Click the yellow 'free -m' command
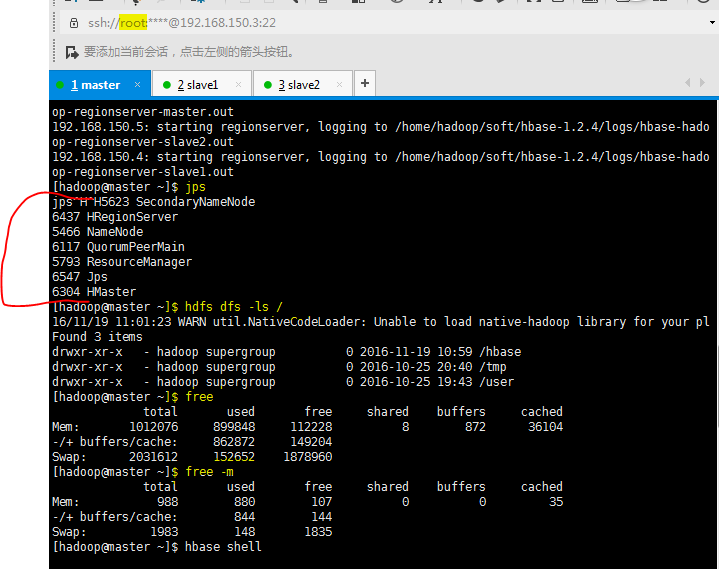Viewport: 719px width, 569px height. (x=210, y=472)
